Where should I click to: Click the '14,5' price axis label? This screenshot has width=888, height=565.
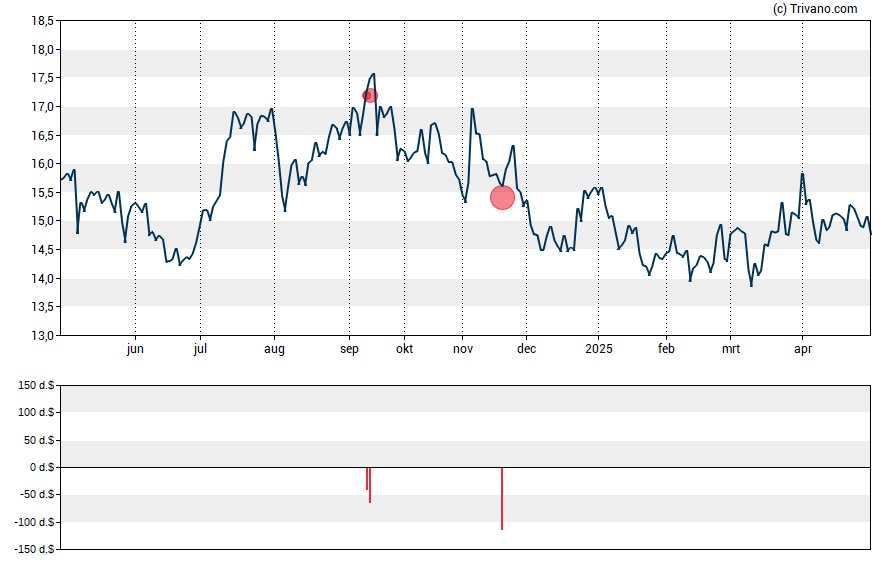42,250
